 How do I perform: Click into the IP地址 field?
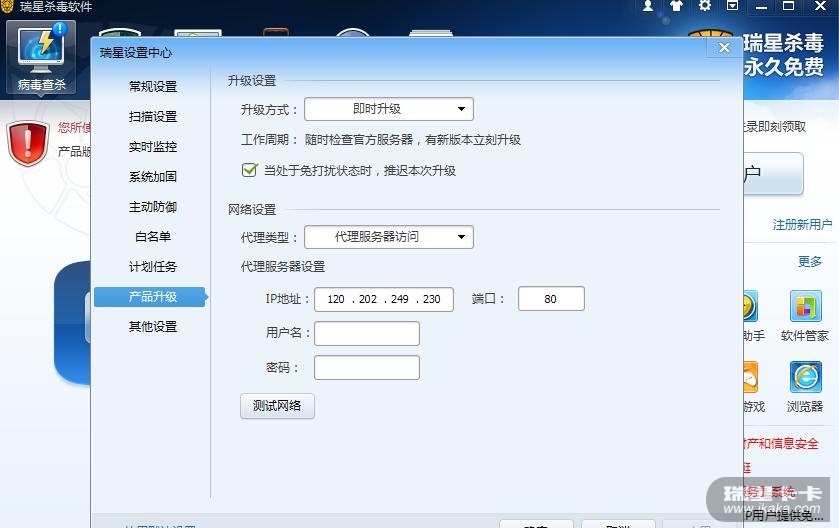pyautogui.click(x=384, y=299)
